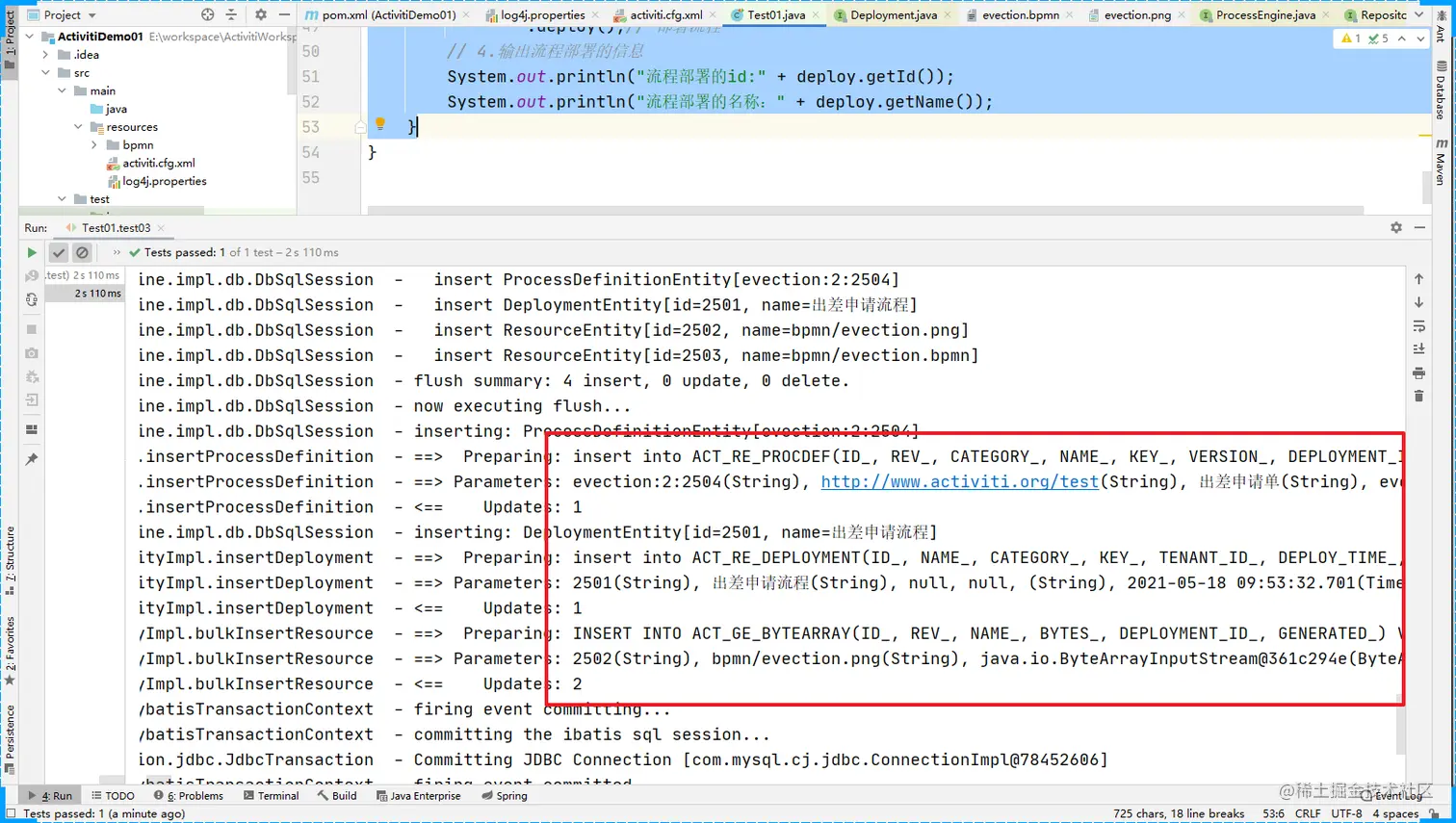The width and height of the screenshot is (1456, 823).
Task: Toggle Scroll to End in console
Action: 1418,349
